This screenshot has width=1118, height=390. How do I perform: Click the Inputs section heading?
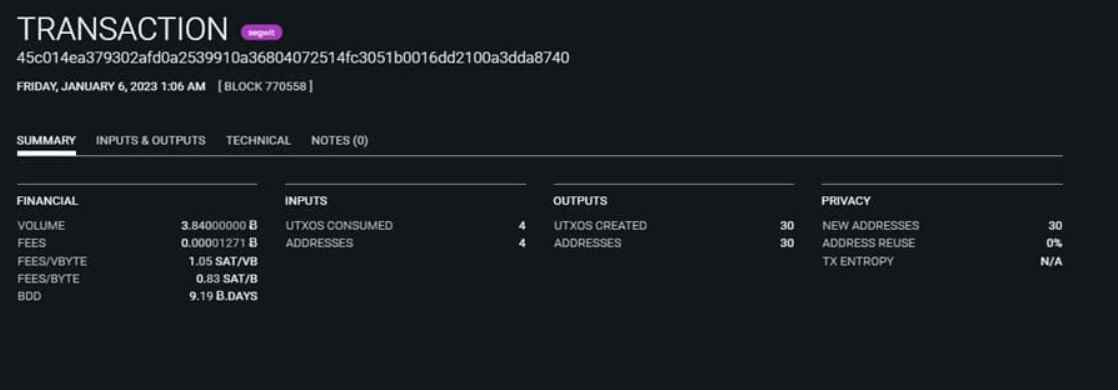point(306,201)
